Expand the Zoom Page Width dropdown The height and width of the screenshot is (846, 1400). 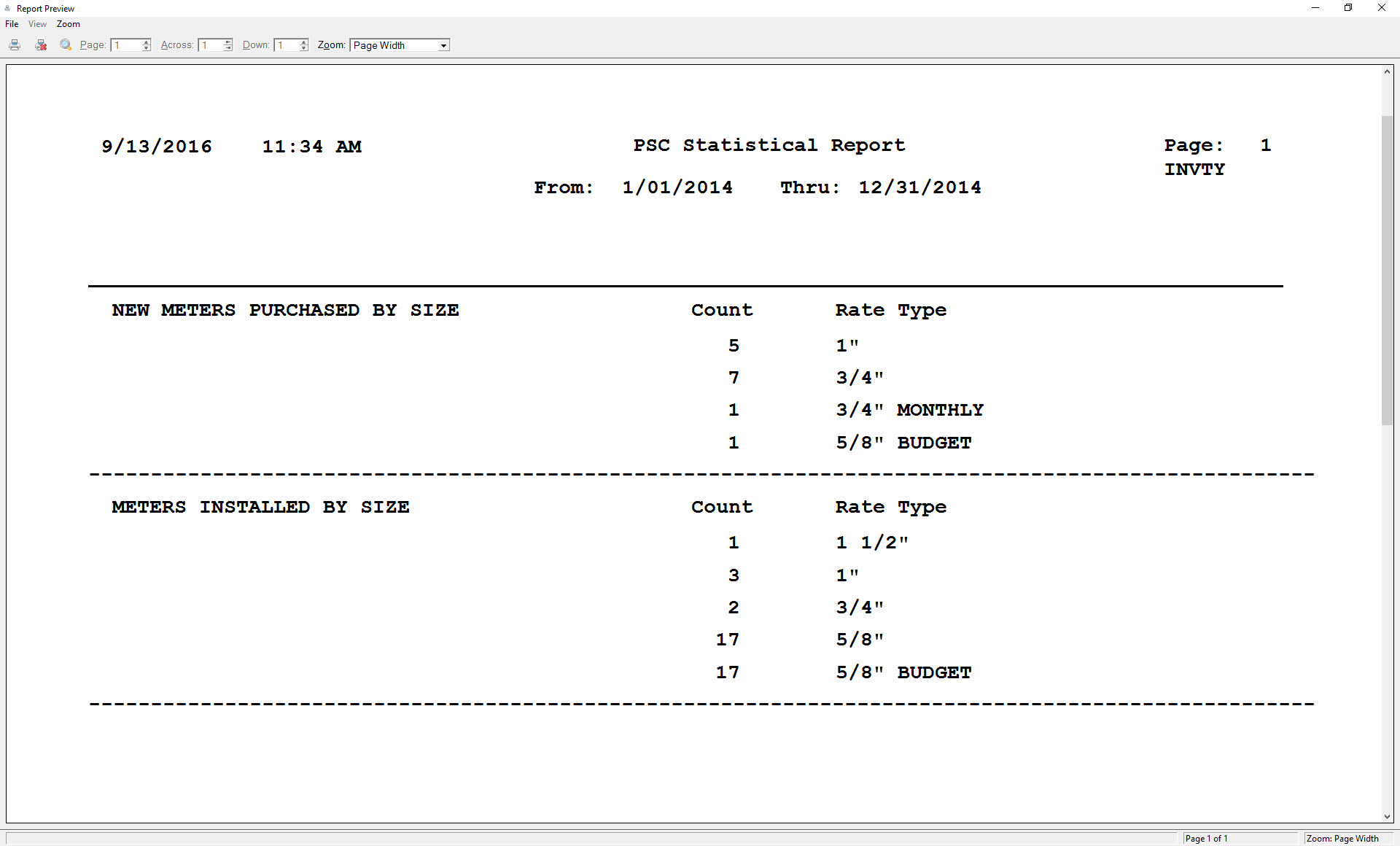click(x=443, y=46)
